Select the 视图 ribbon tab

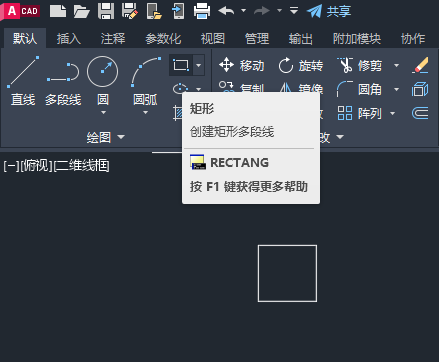[x=213, y=39]
